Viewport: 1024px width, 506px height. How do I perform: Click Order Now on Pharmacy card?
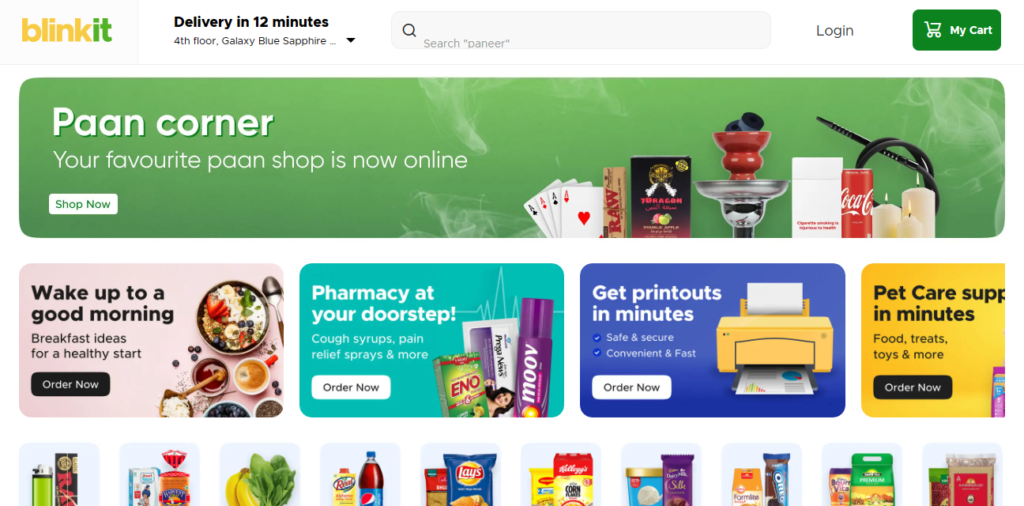click(351, 387)
